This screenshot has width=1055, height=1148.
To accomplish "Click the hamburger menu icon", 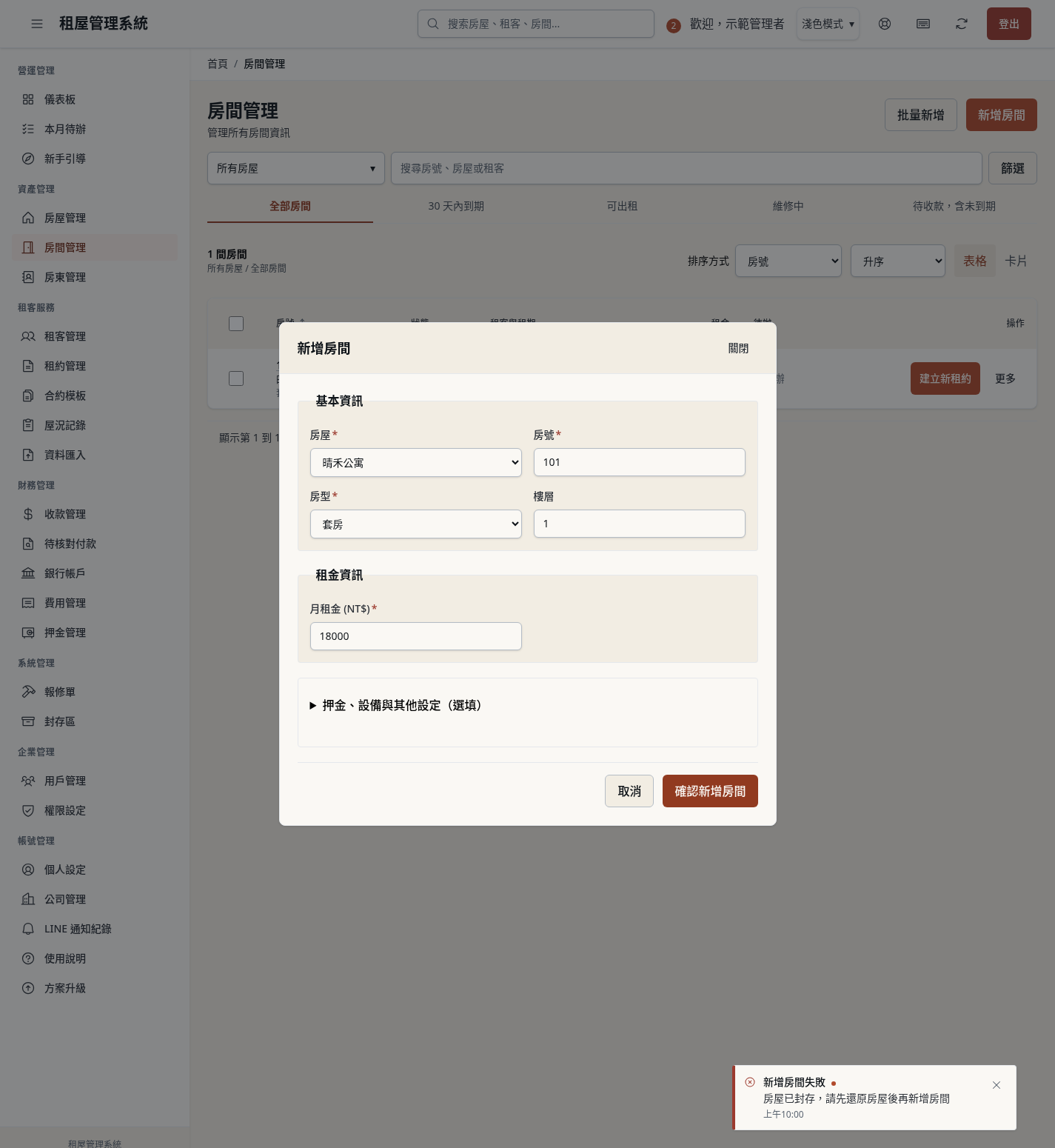I will (37, 24).
